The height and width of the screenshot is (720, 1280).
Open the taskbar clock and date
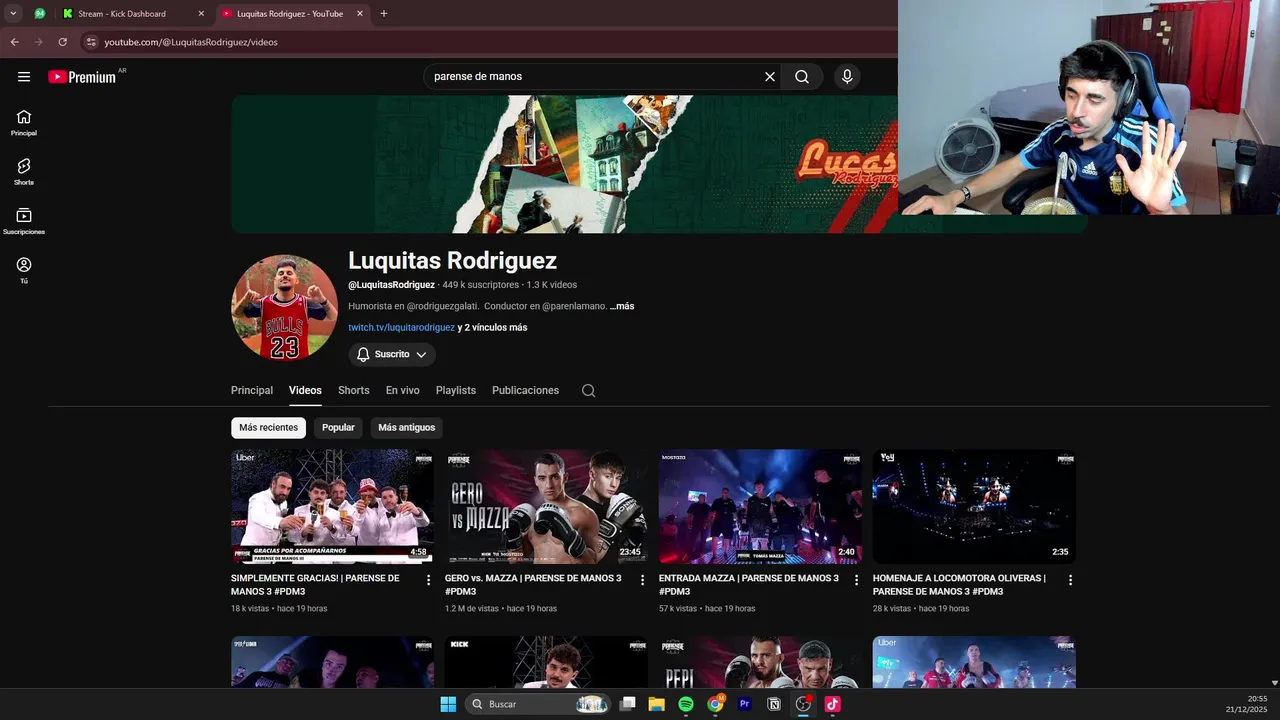click(x=1247, y=704)
